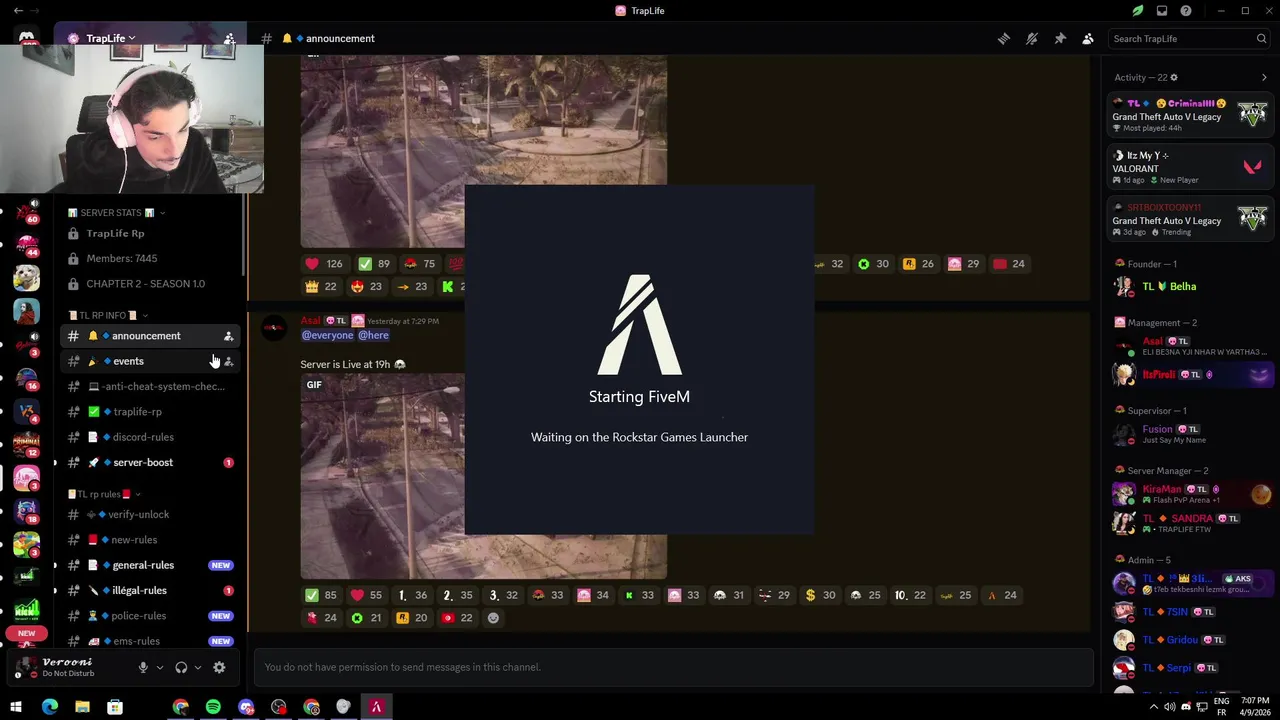Open the Members: 7445 locked voice channel
Image resolution: width=1280 pixels, height=720 pixels.
(149, 258)
